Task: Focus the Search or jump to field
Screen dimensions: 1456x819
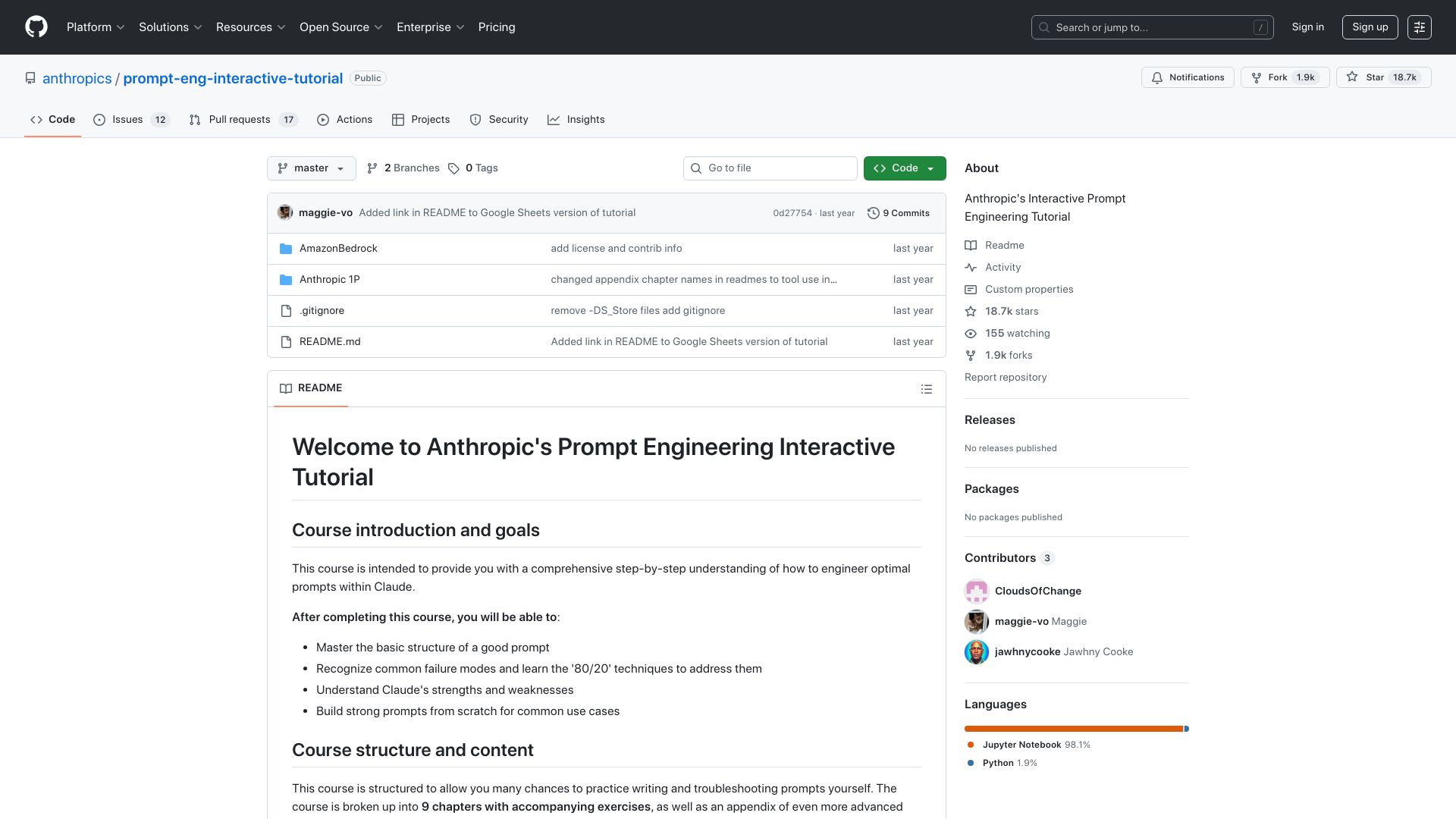Action: 1152,27
